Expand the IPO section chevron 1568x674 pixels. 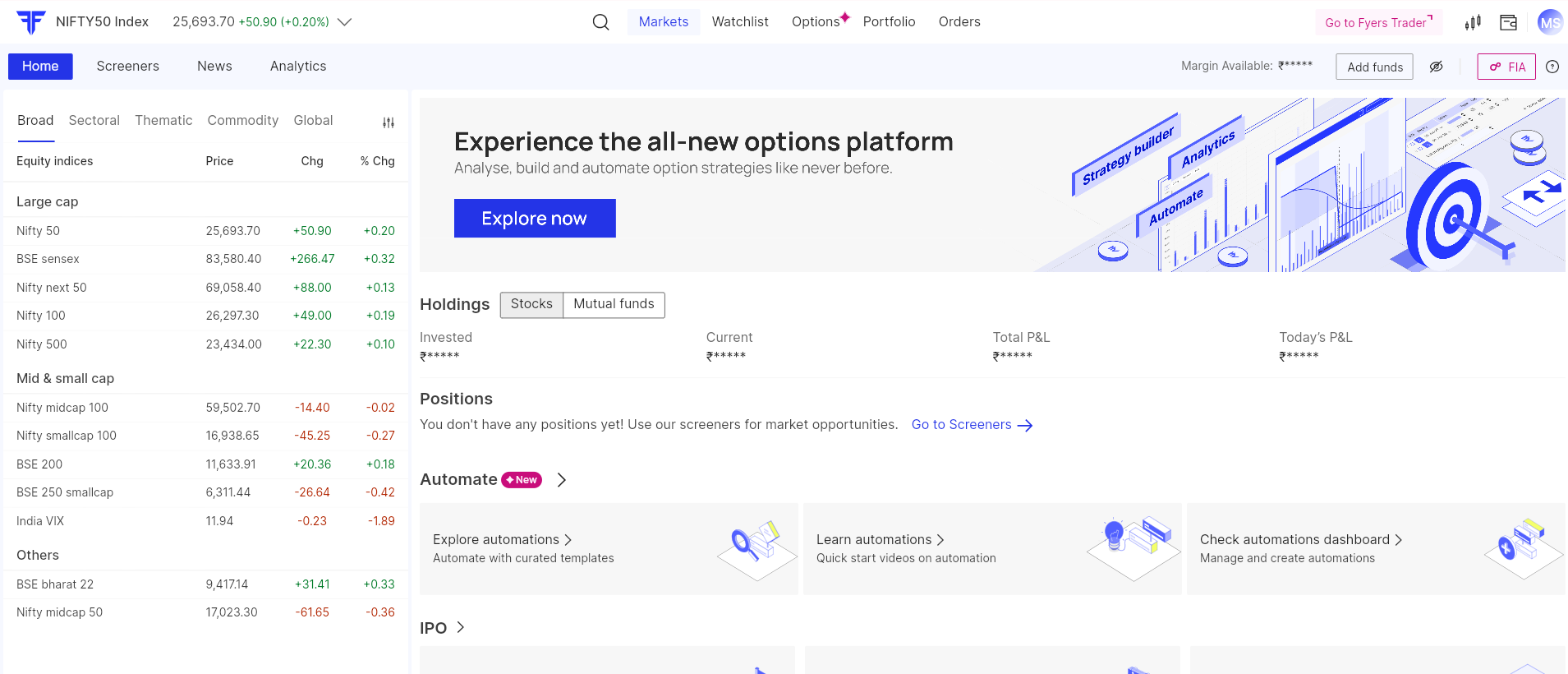click(x=461, y=627)
